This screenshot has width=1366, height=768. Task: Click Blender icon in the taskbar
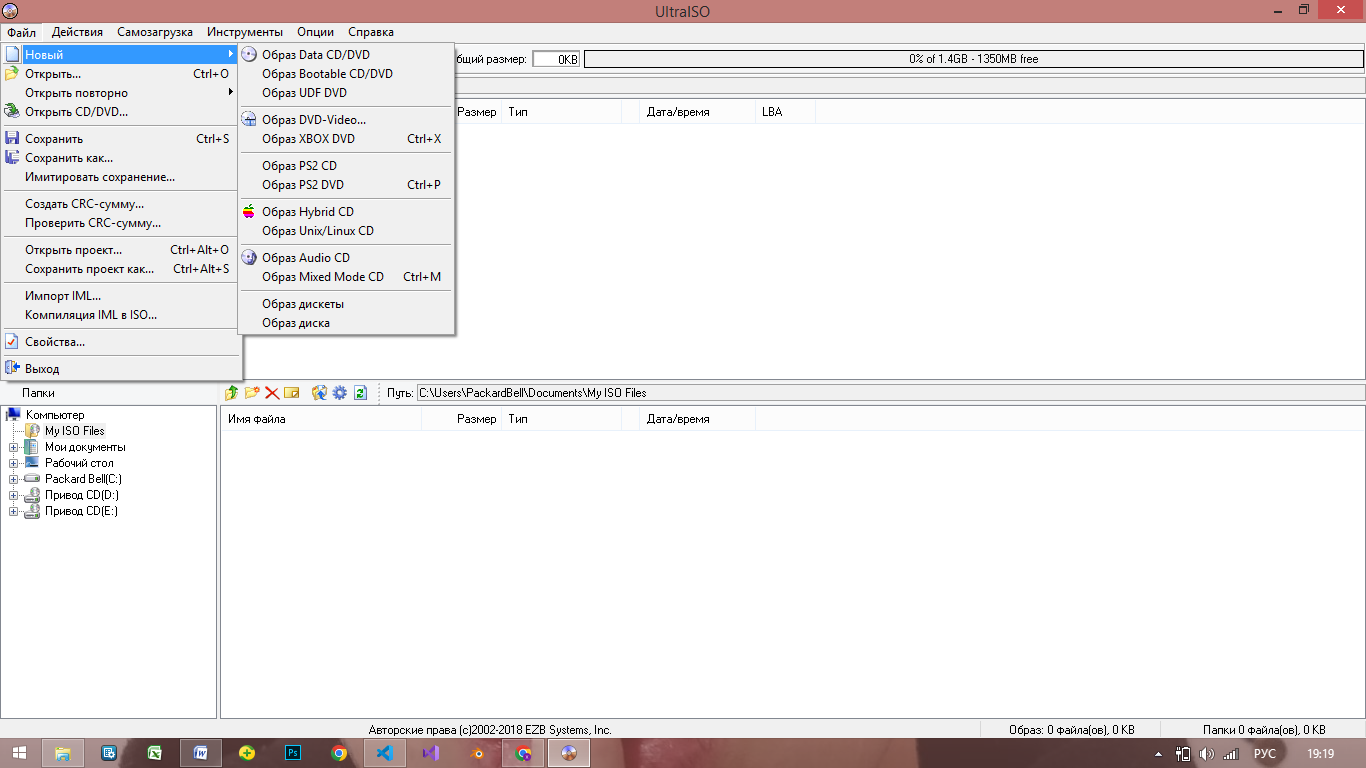pos(478,753)
